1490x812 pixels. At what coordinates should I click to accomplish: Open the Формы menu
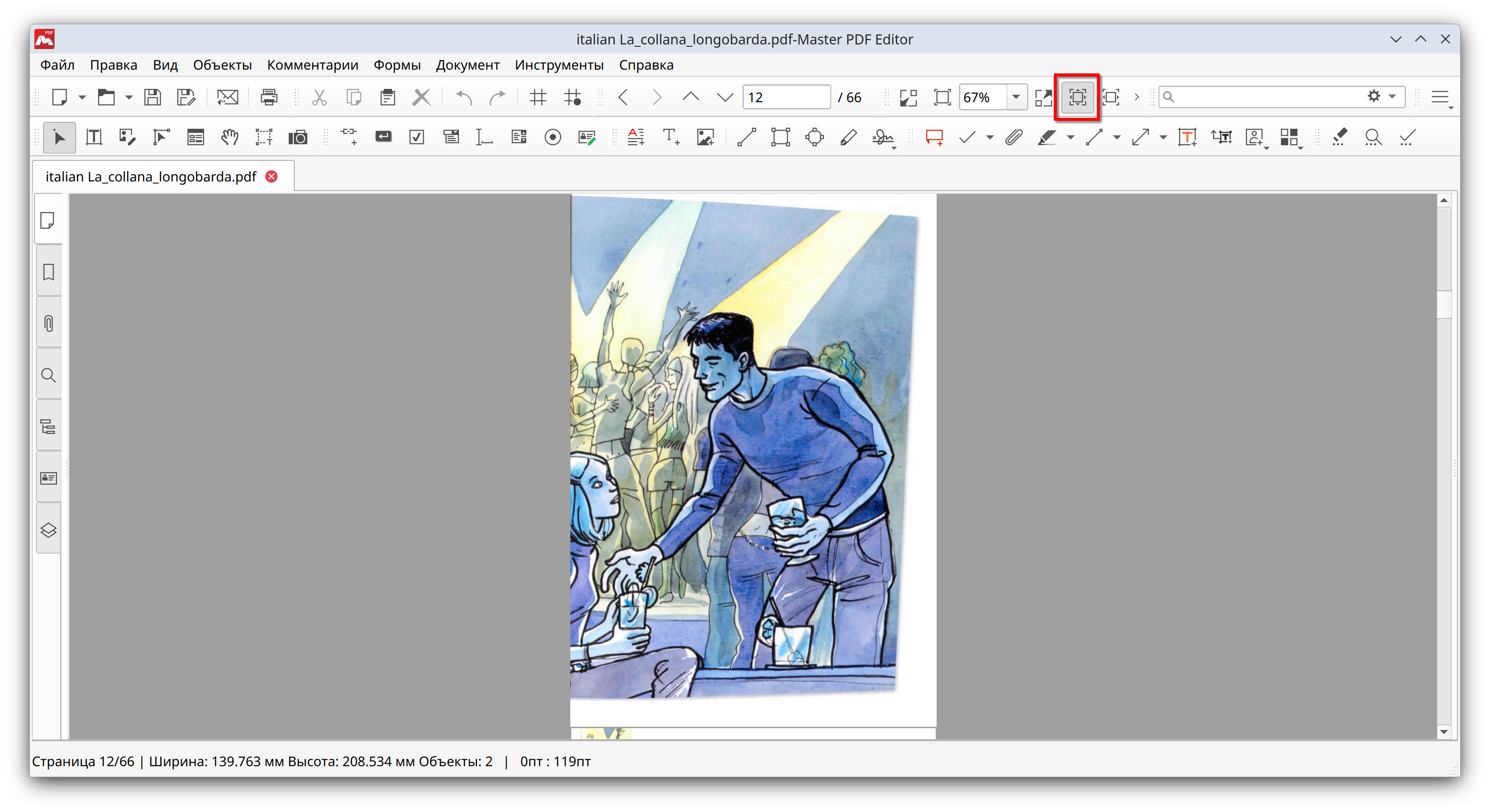click(397, 65)
